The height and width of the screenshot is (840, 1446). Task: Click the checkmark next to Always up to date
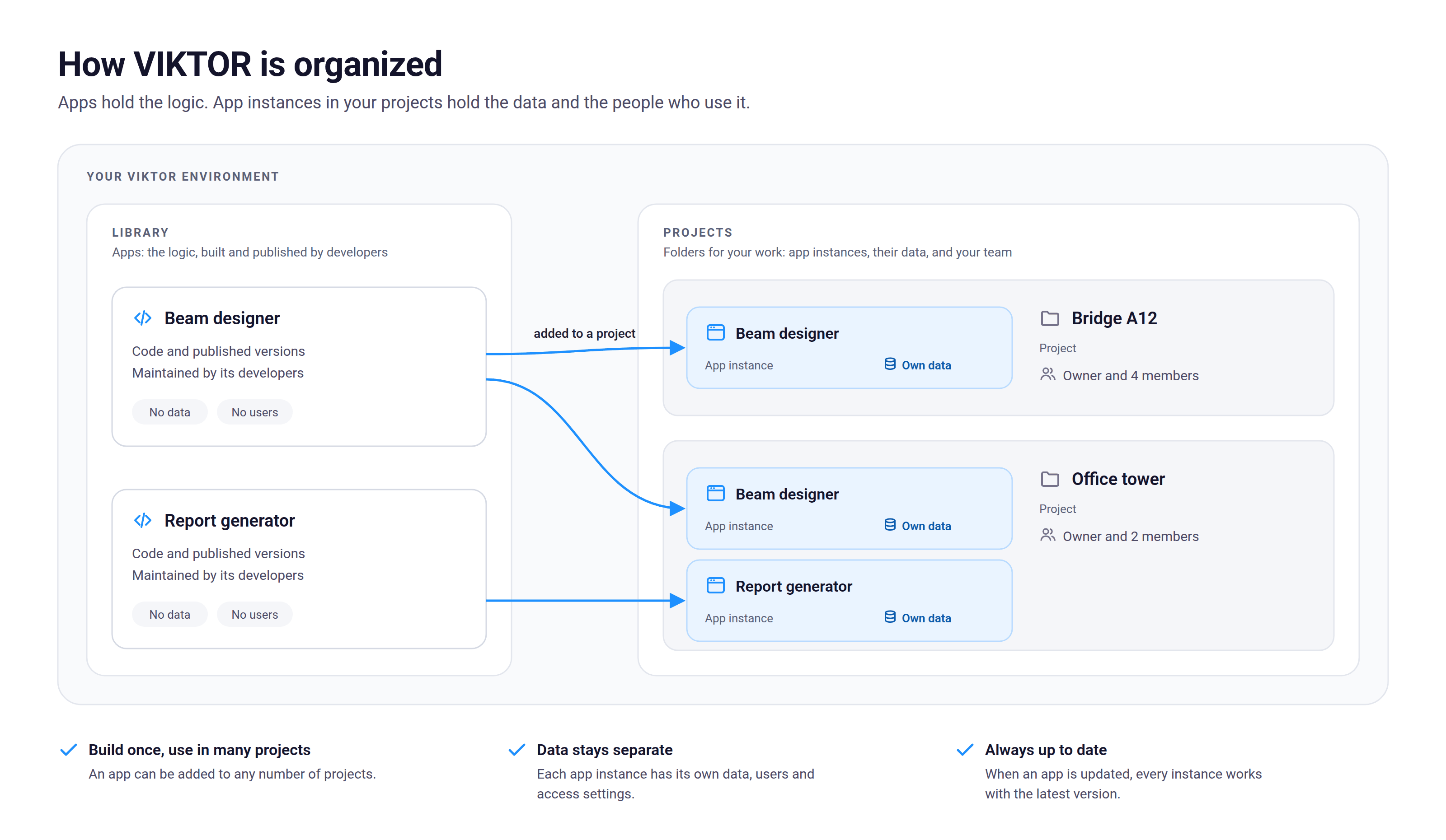click(x=965, y=750)
